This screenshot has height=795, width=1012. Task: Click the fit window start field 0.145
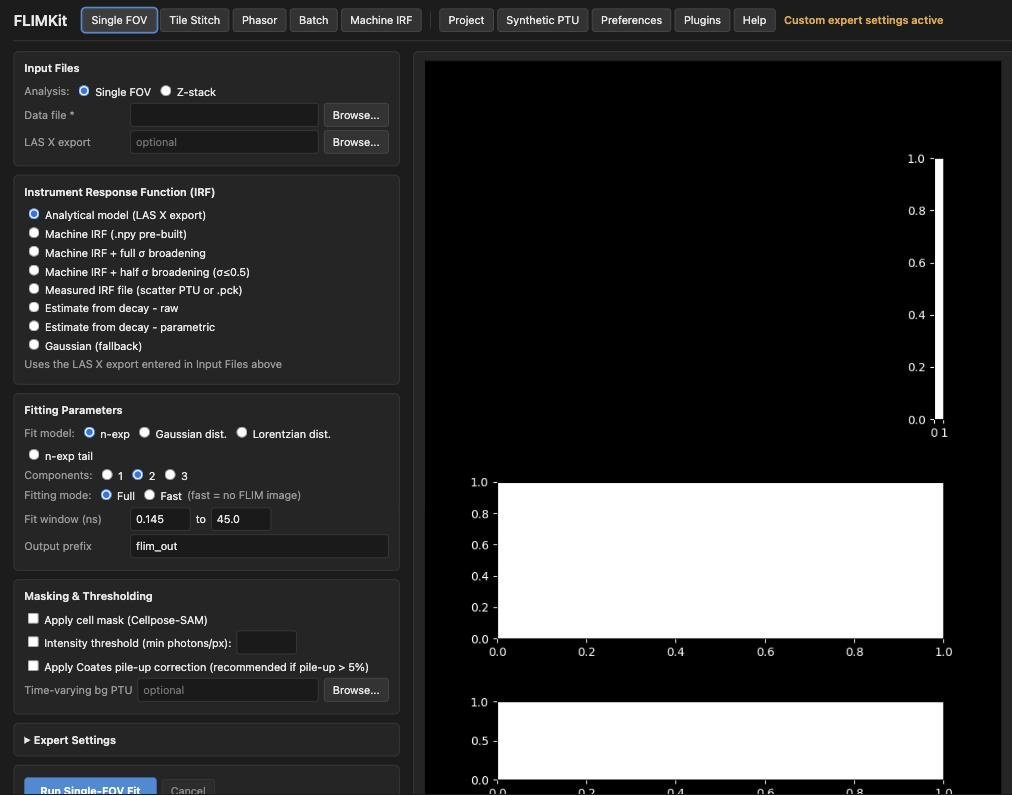160,519
